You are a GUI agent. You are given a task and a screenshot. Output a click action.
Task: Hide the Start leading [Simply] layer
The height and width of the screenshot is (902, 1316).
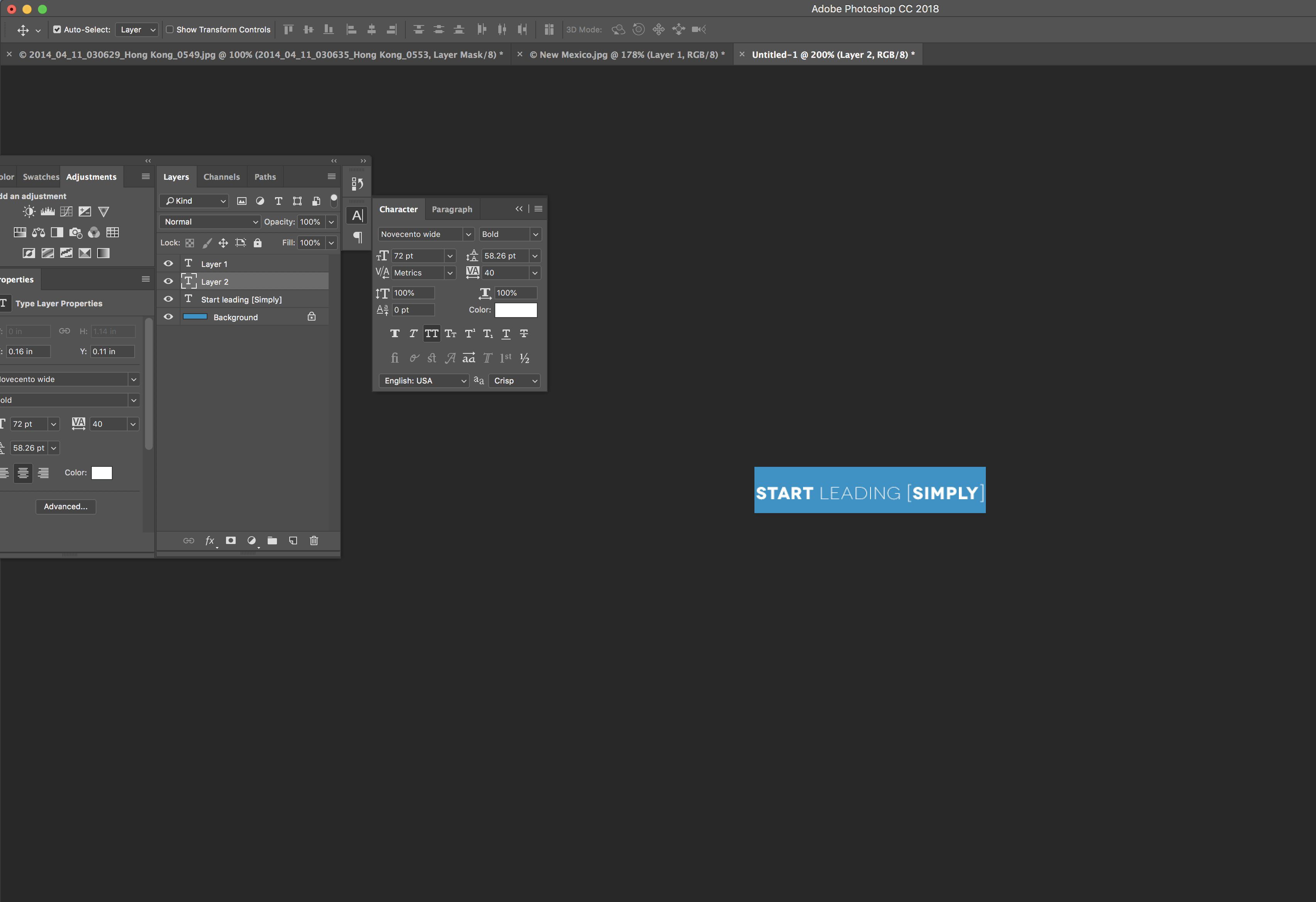[168, 299]
